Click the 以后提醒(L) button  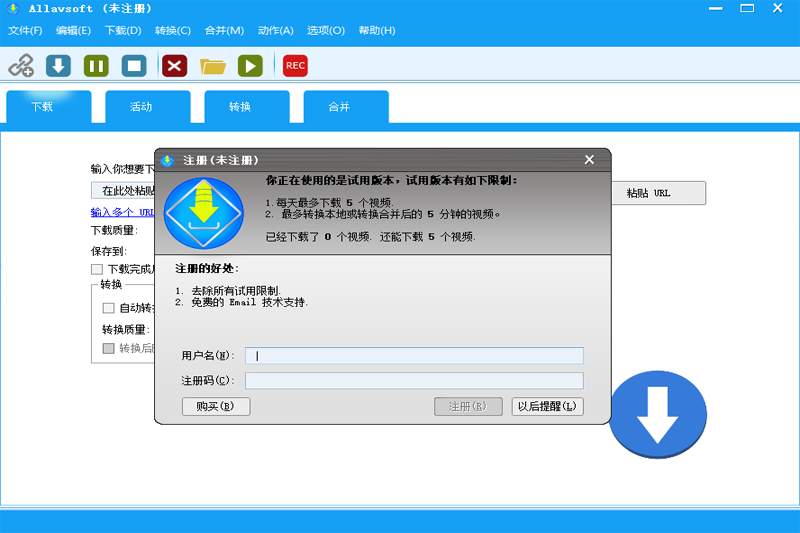pyautogui.click(x=547, y=406)
